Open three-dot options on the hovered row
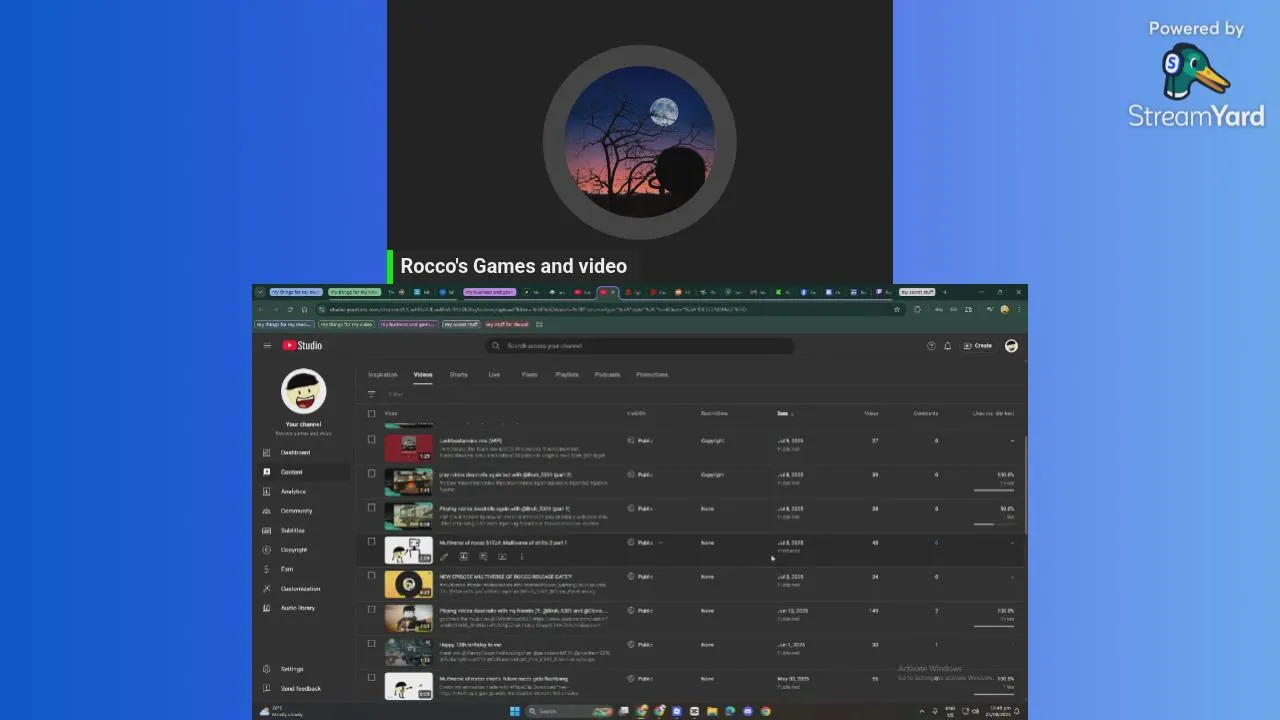1280x720 pixels. [x=521, y=557]
